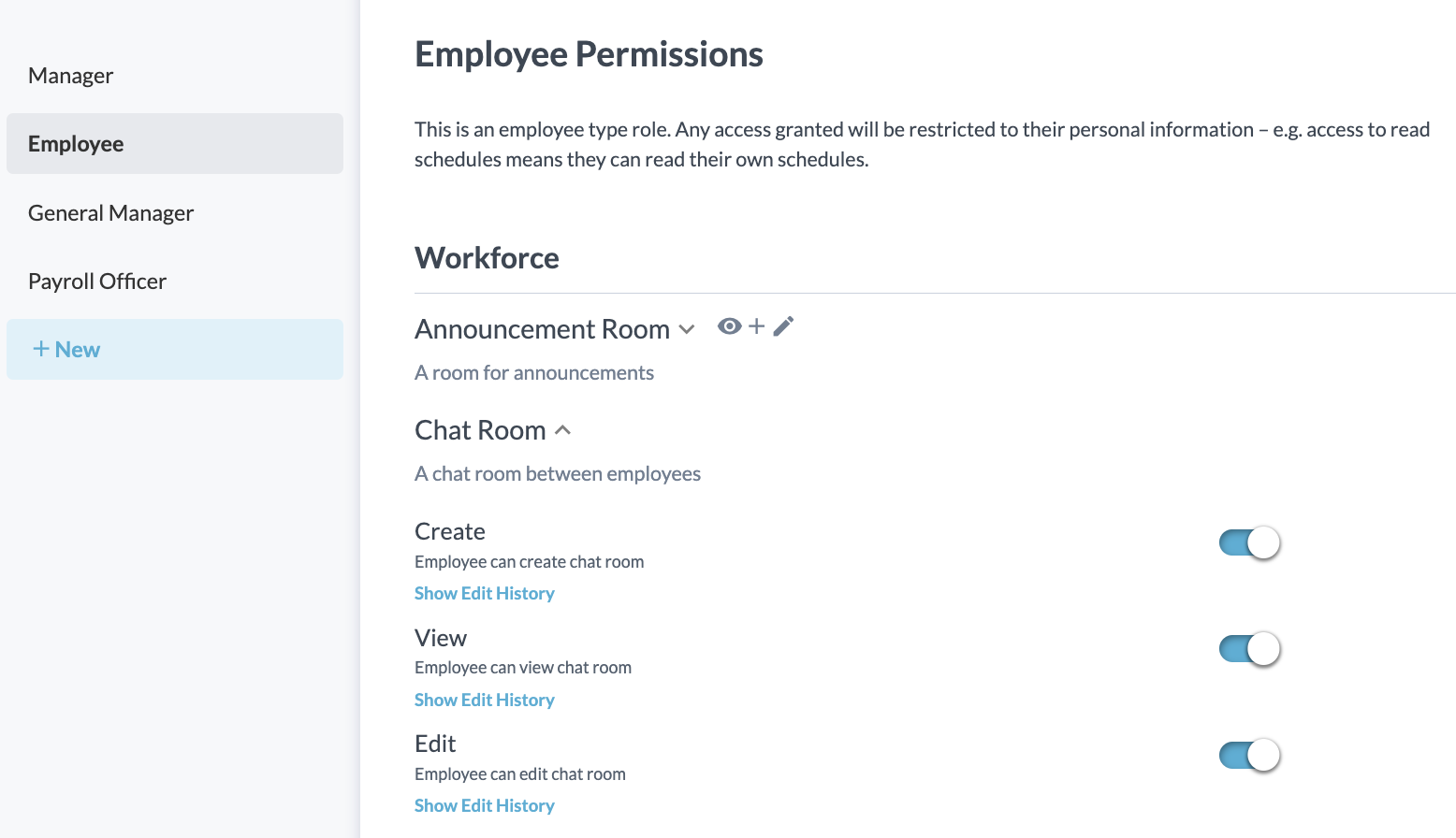
Task: Click the Workforce section heading
Action: point(487,258)
